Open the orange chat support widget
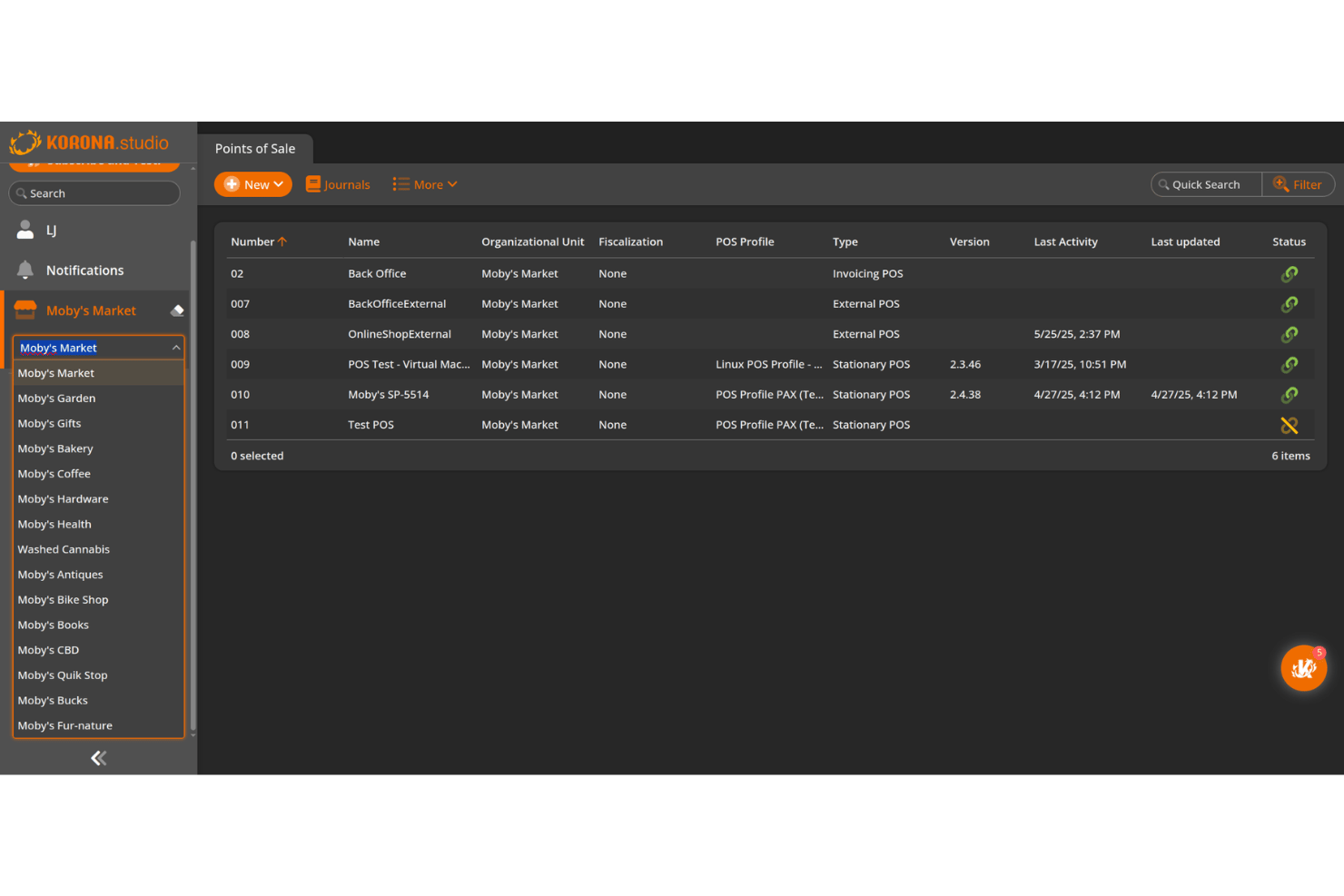 pyautogui.click(x=1304, y=668)
